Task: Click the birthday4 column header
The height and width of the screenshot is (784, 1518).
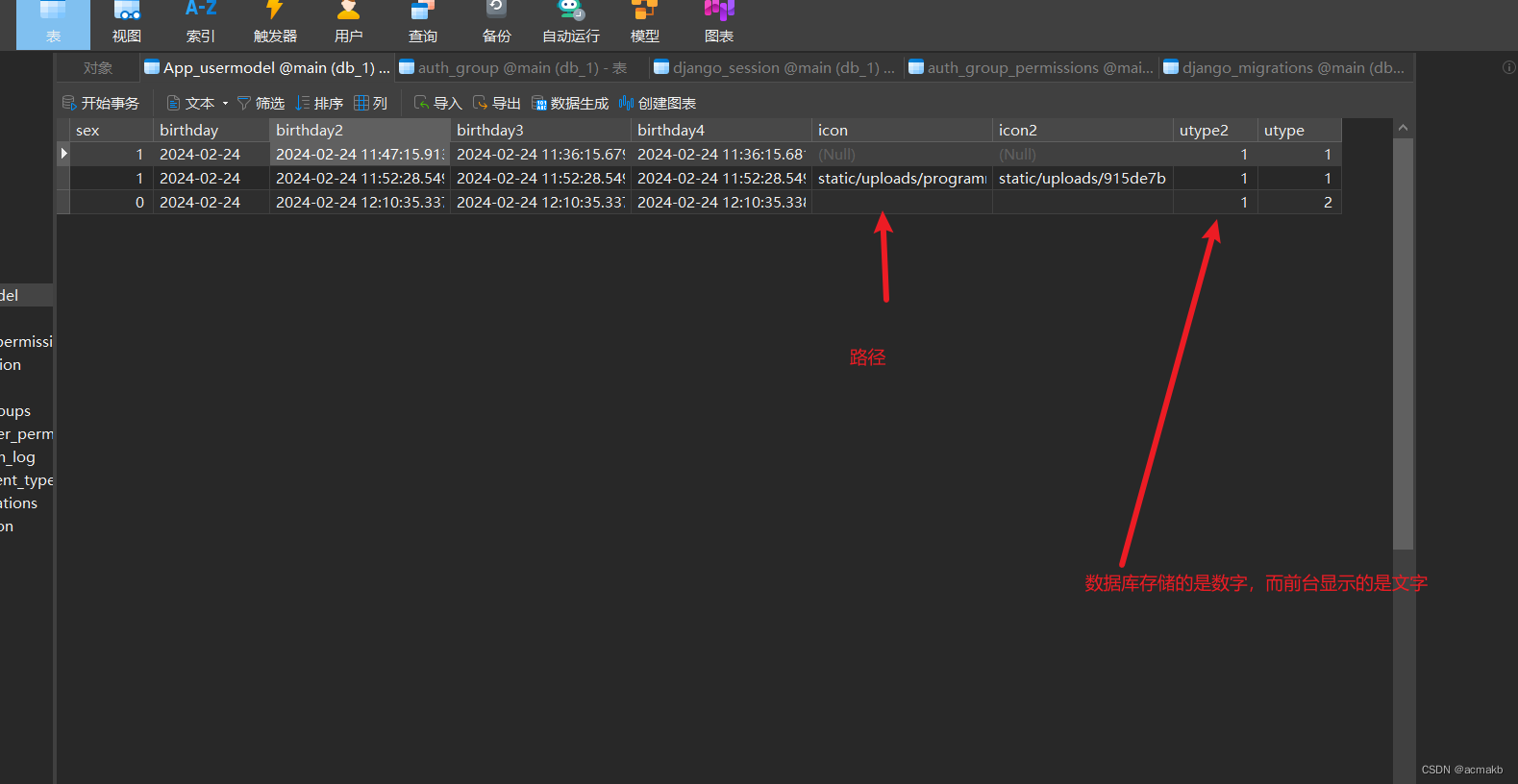Action: pos(721,130)
